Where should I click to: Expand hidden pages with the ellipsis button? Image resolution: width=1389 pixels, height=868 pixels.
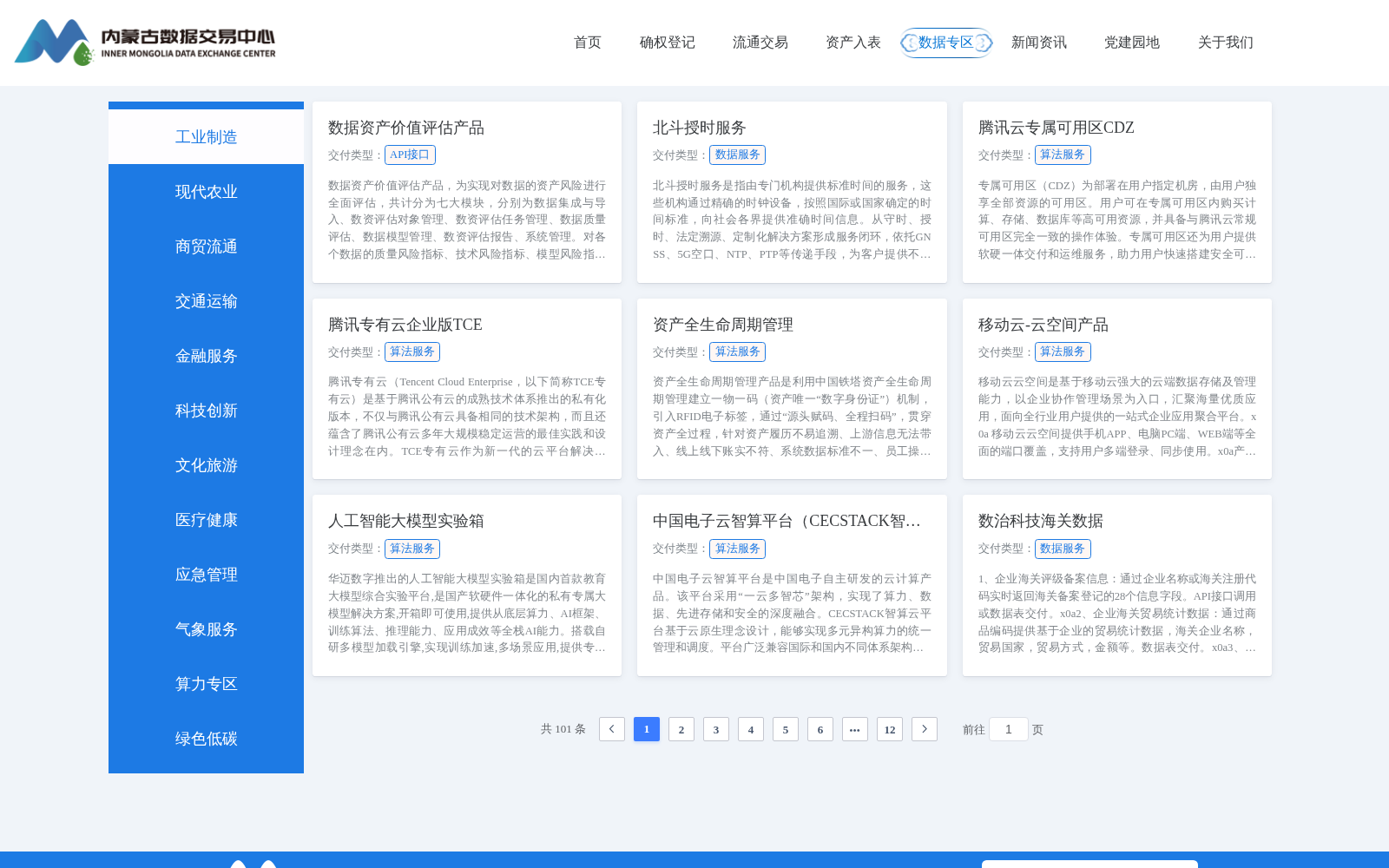pos(855,729)
